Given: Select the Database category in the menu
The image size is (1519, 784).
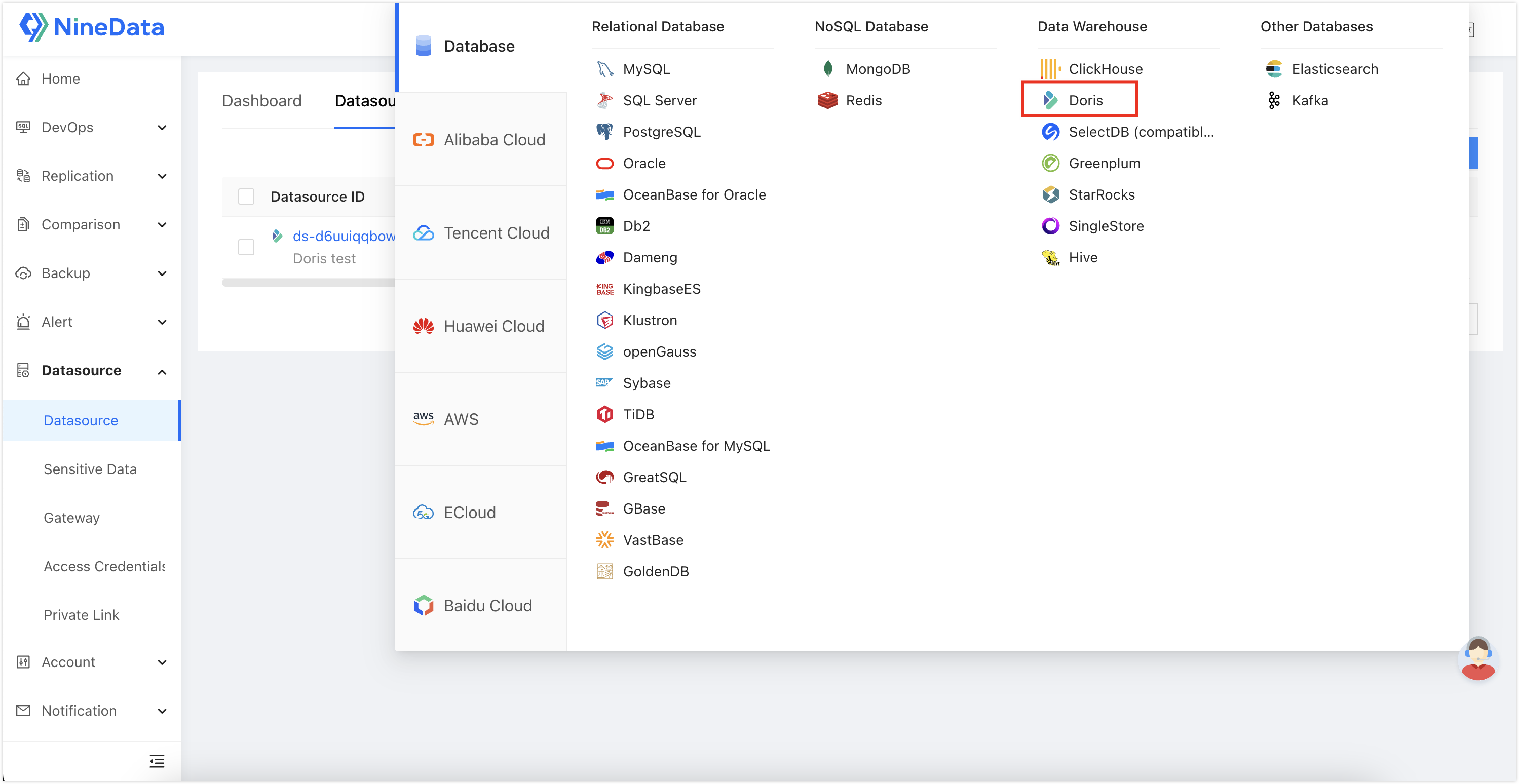Looking at the screenshot, I should pos(481,46).
